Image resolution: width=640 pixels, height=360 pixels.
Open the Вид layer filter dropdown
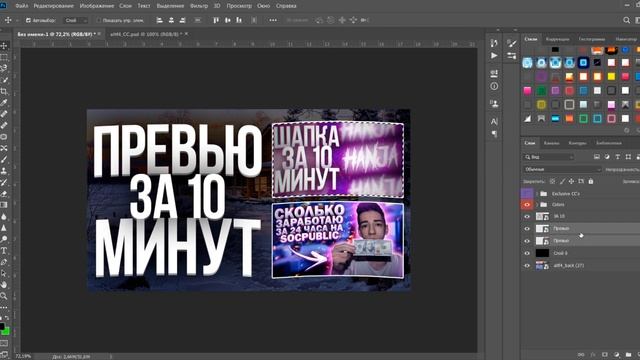(x=549, y=157)
